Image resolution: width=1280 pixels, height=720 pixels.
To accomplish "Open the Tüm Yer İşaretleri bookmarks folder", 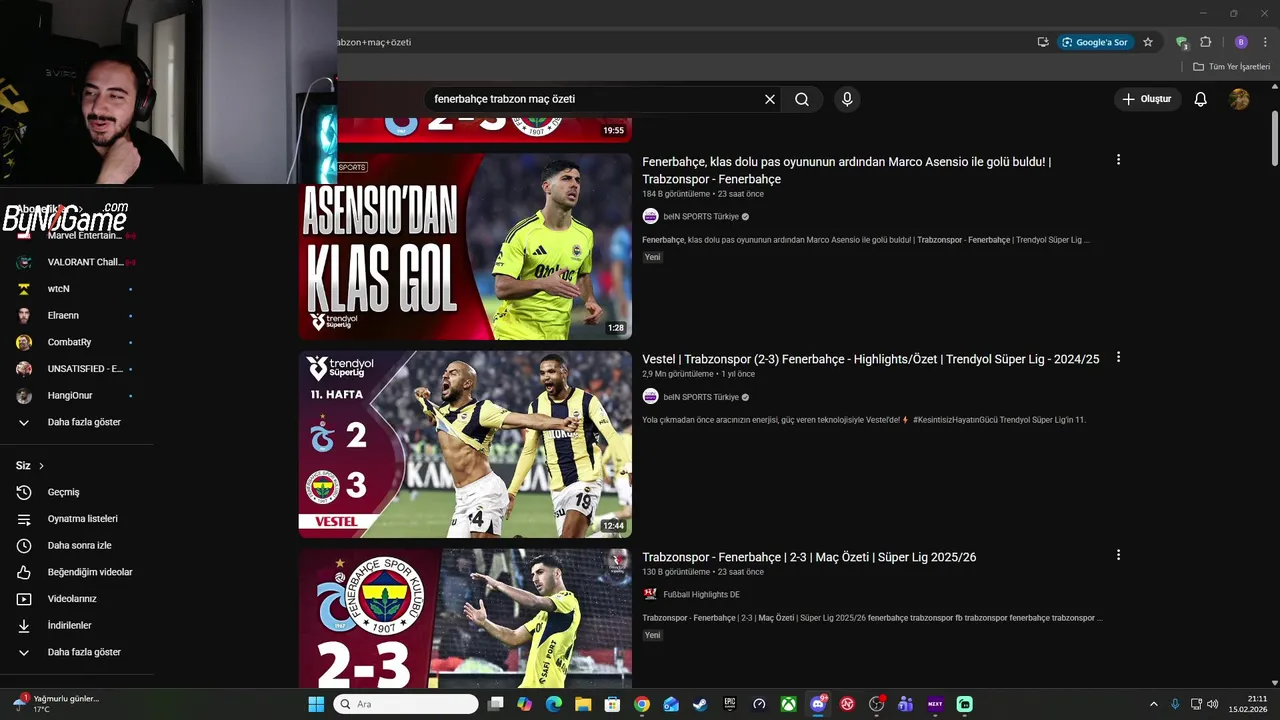I will coord(1232,67).
